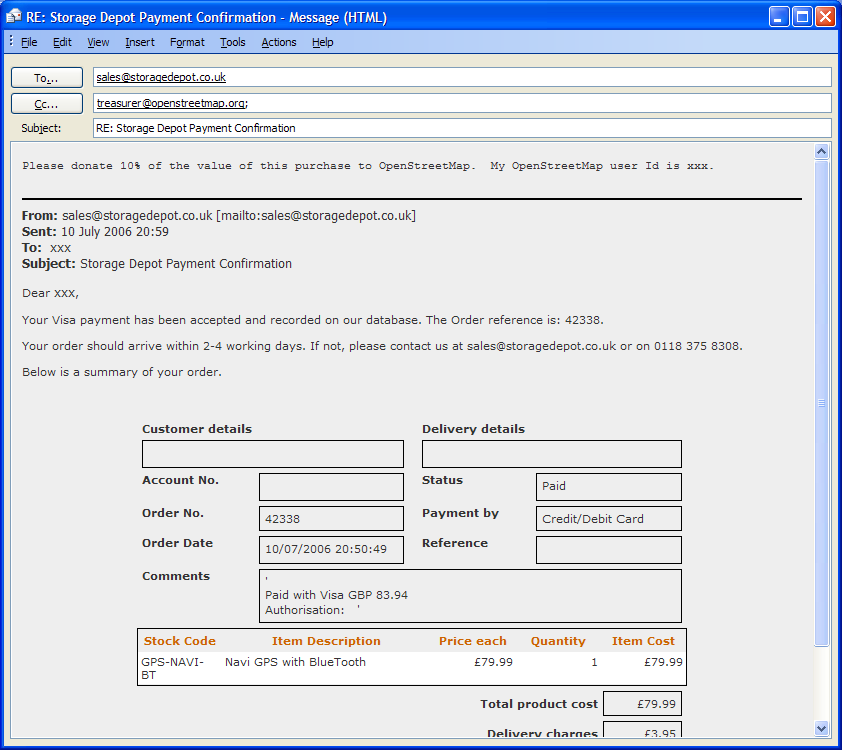Click the Status value Paid

pyautogui.click(x=609, y=486)
